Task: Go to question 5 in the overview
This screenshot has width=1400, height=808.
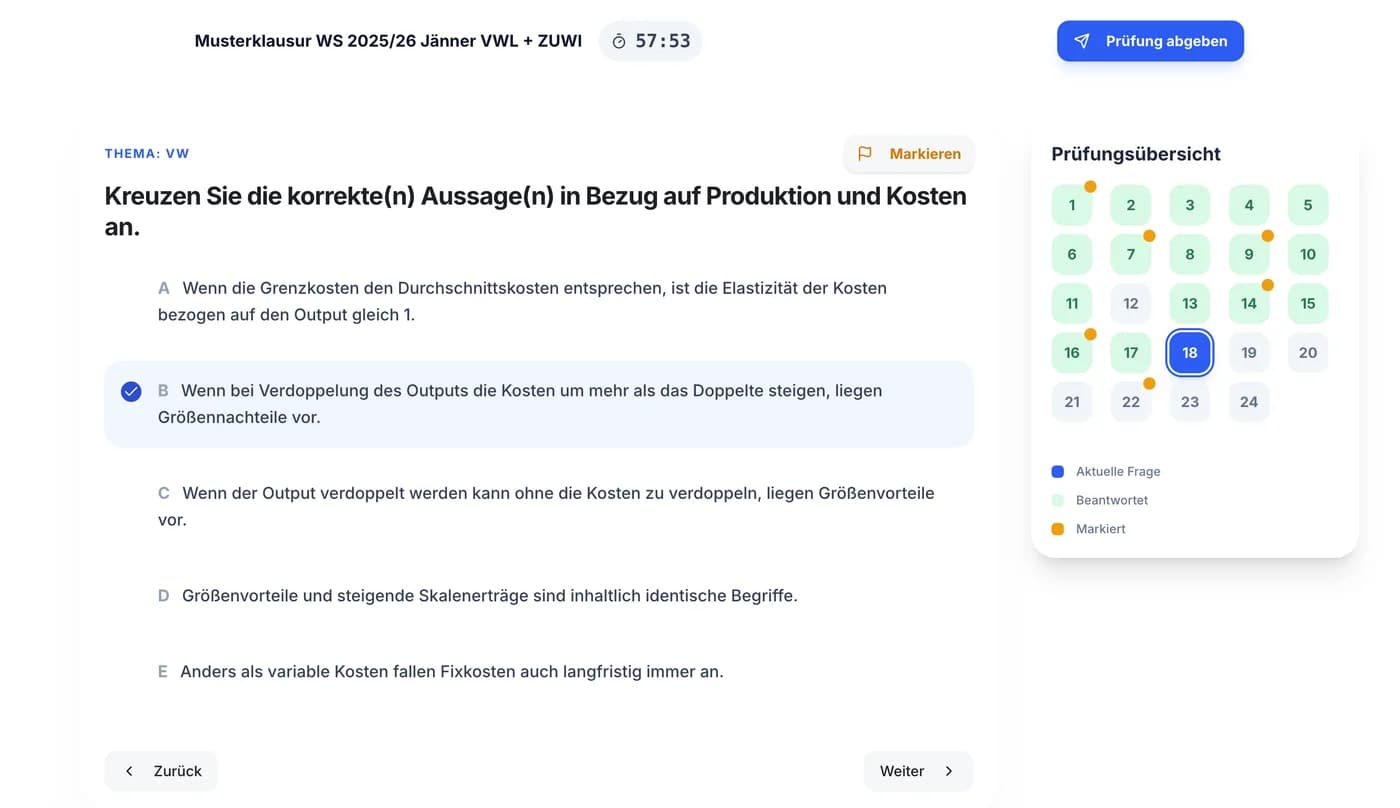Action: (1308, 205)
